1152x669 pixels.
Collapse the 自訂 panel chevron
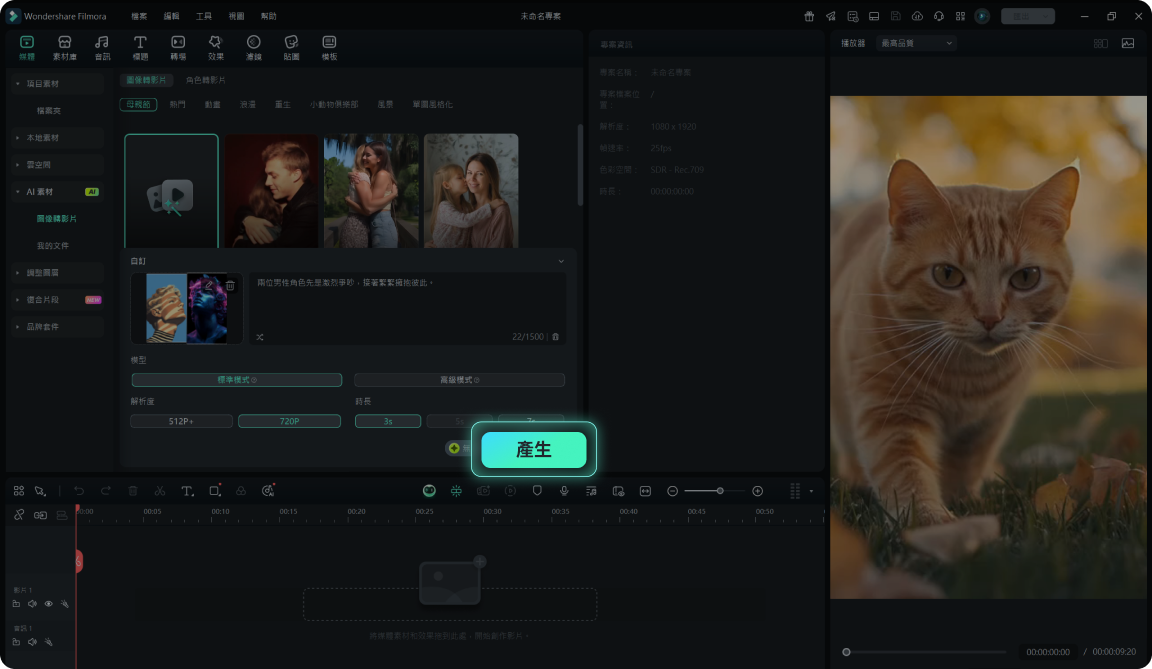(x=561, y=261)
